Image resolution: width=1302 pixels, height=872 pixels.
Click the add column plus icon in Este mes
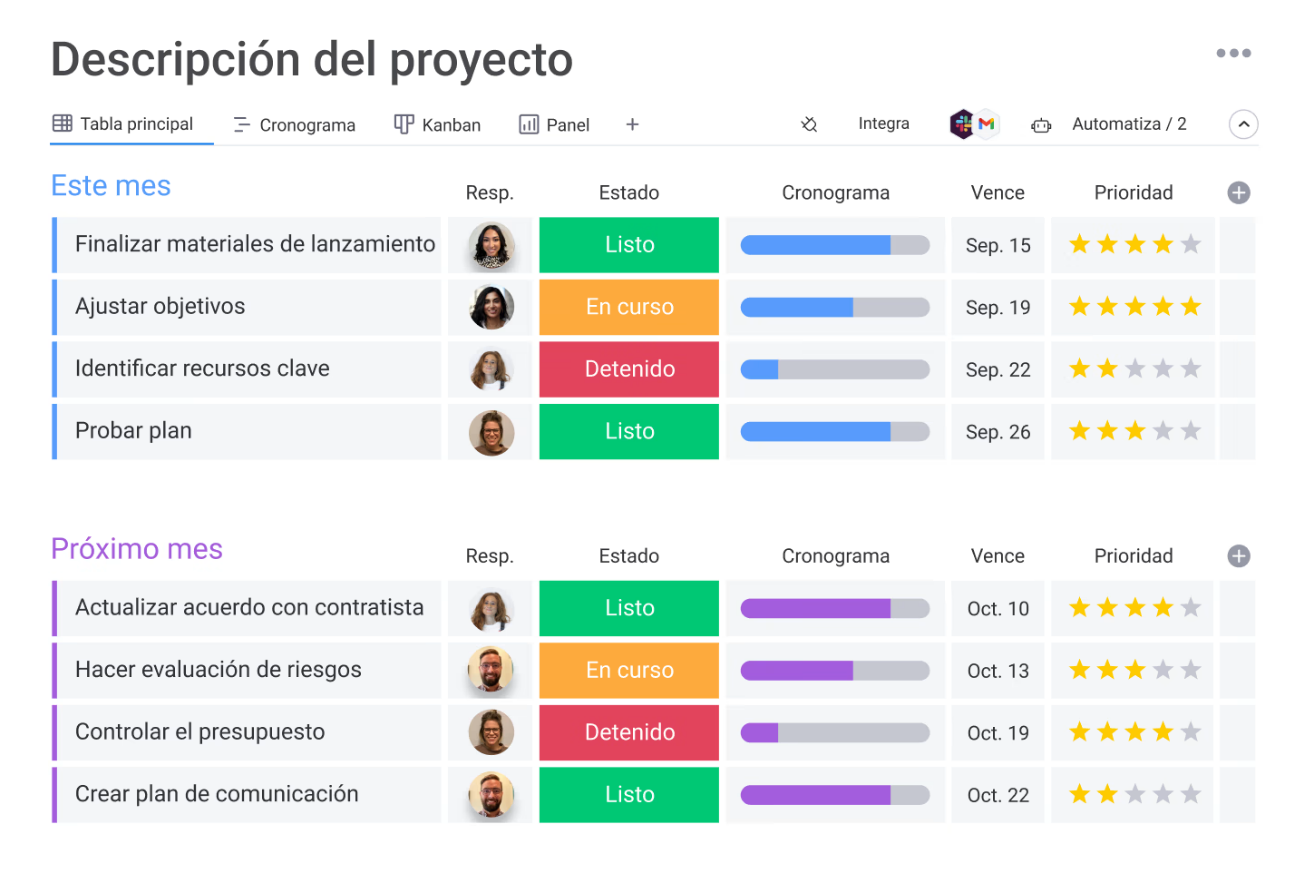(1238, 192)
